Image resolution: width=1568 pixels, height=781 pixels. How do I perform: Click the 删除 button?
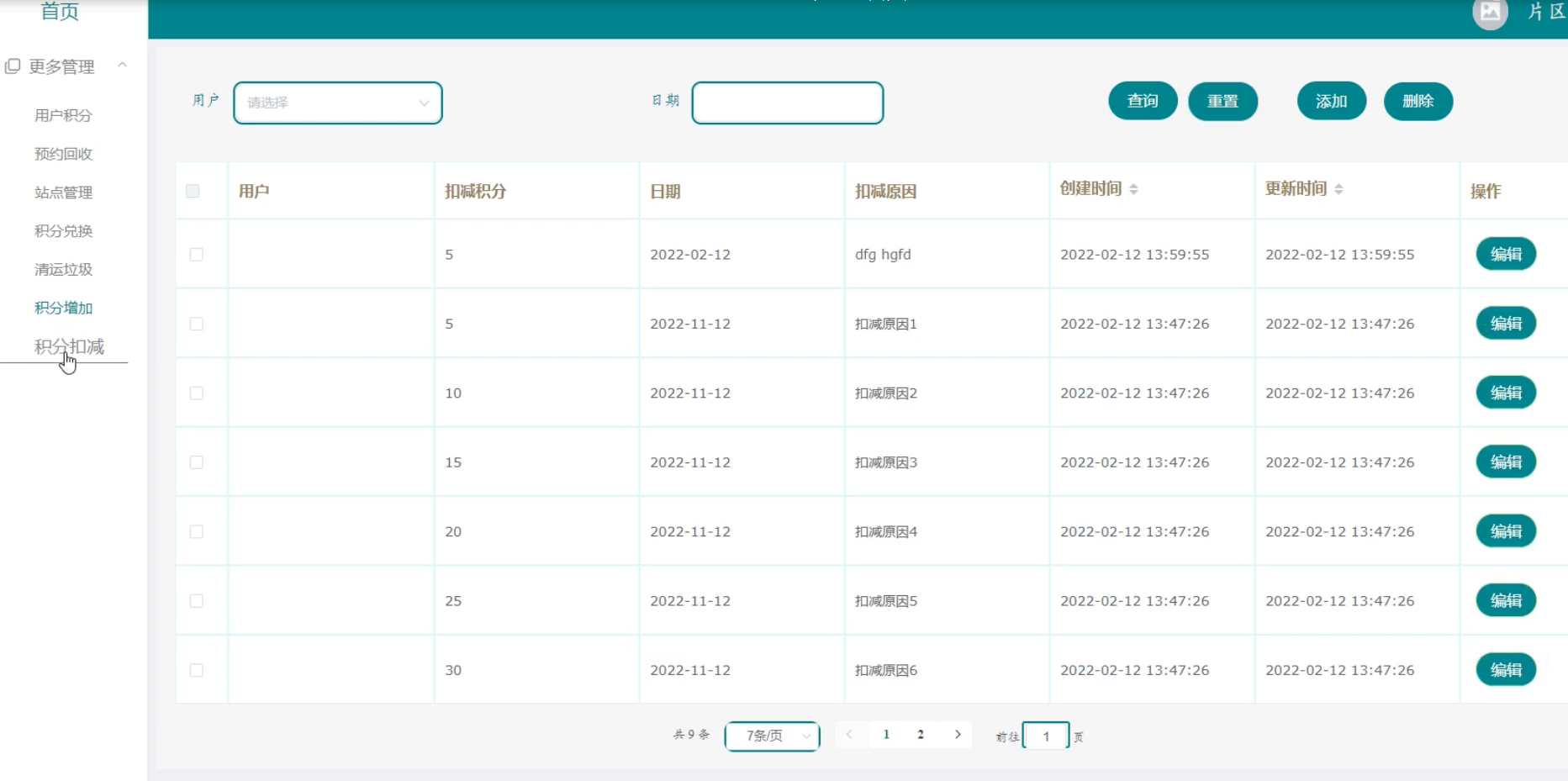pos(1418,101)
